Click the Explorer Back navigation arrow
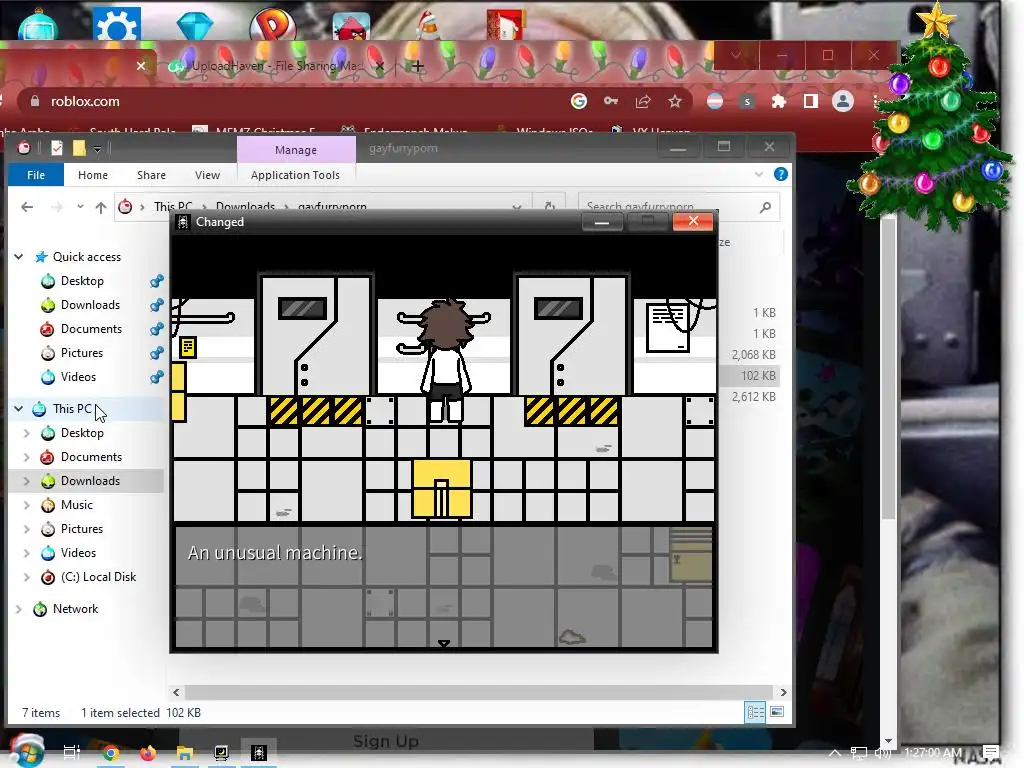 point(27,207)
